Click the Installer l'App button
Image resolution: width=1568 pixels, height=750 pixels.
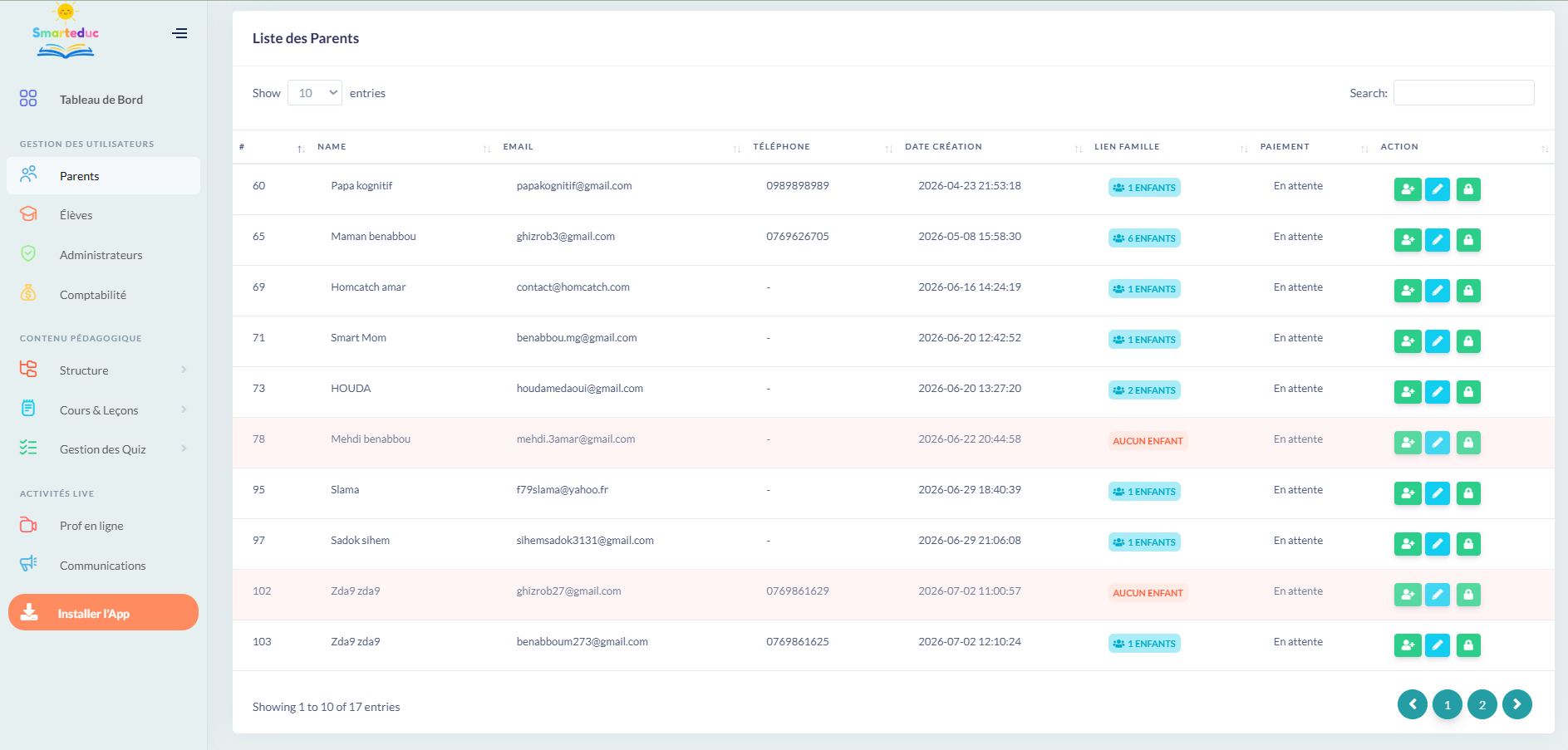click(x=103, y=612)
